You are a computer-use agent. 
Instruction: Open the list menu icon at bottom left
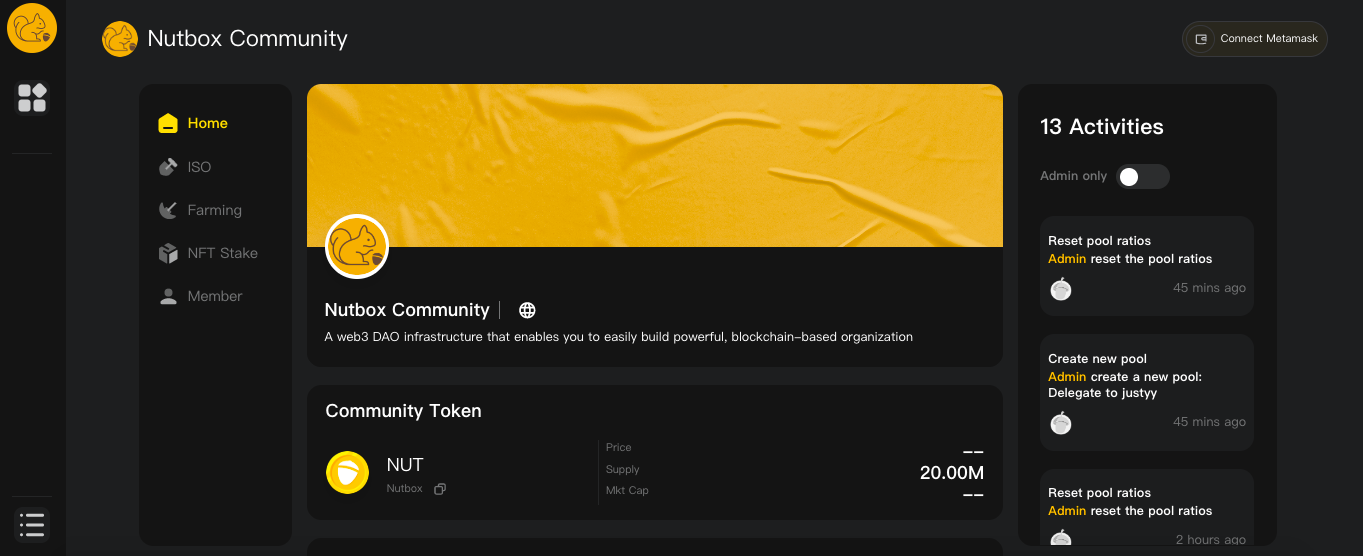click(x=32, y=524)
